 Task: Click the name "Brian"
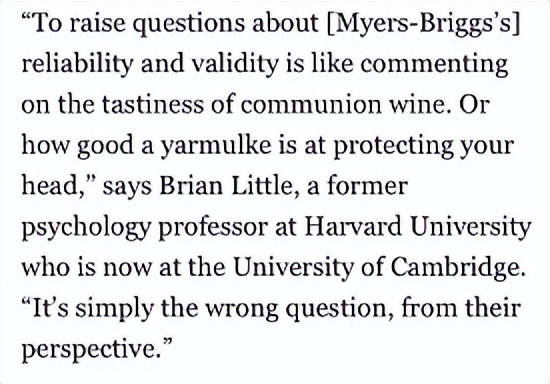coord(191,186)
